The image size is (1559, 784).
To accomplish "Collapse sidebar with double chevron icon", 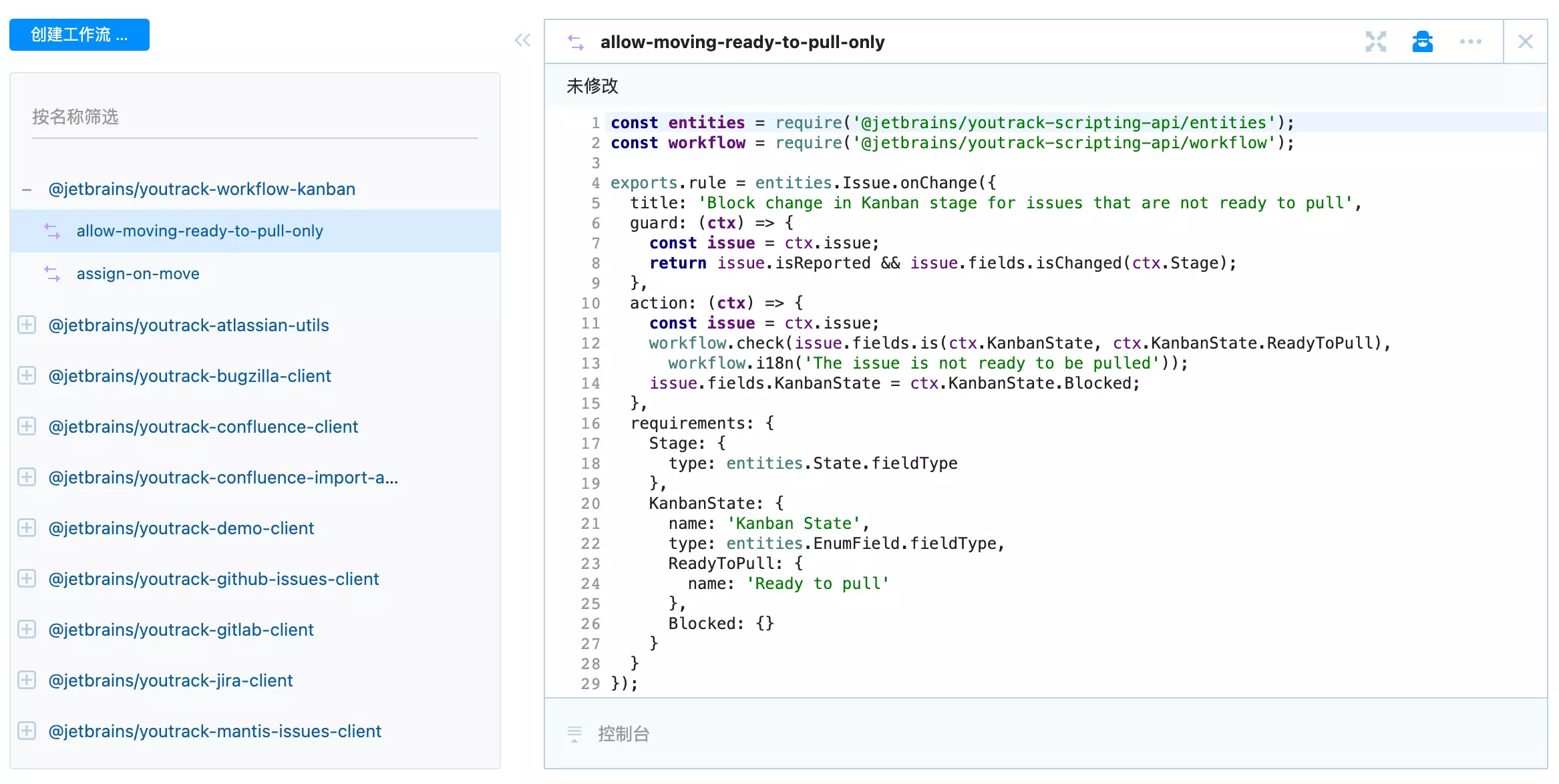I will (522, 40).
